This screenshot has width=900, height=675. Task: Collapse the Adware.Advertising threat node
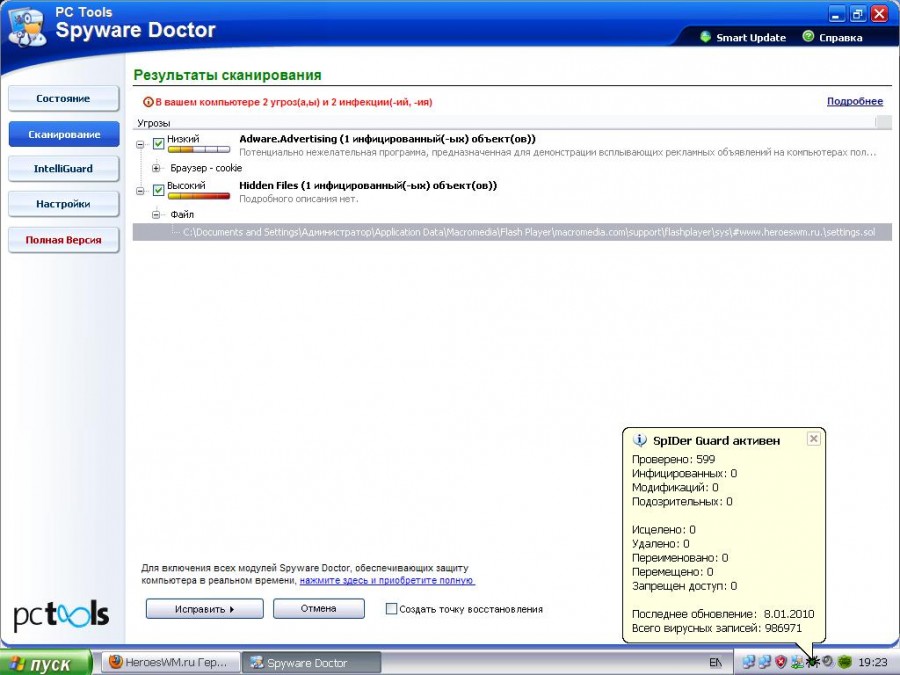(140, 144)
